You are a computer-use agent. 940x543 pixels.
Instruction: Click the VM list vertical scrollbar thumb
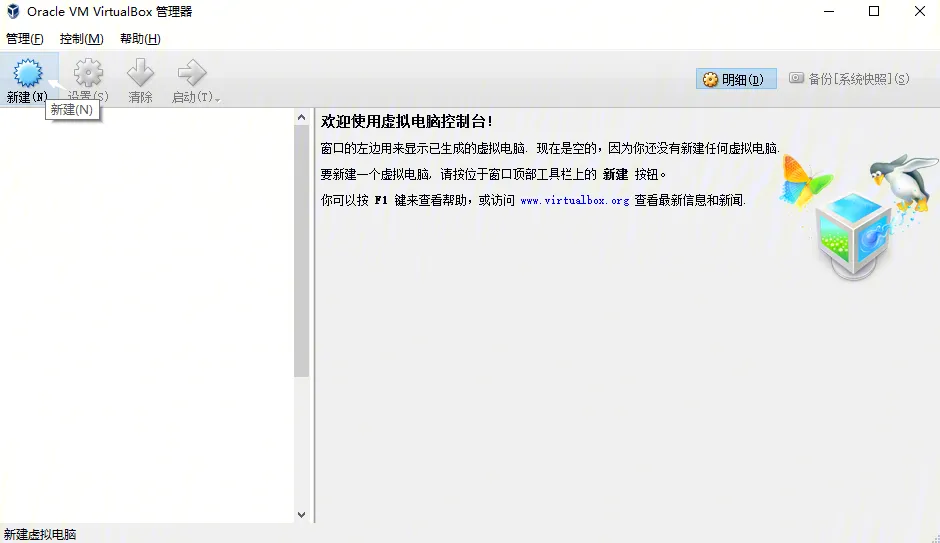tap(302, 250)
